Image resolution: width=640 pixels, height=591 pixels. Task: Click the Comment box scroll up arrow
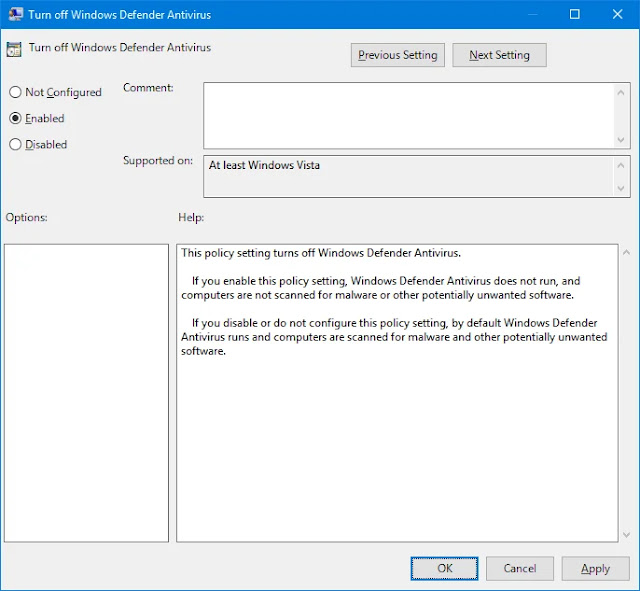click(621, 93)
